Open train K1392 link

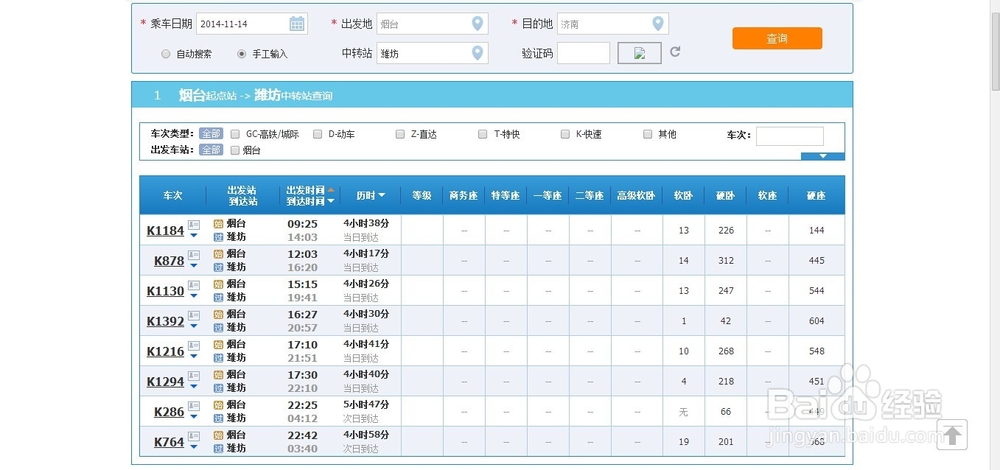[x=165, y=321]
